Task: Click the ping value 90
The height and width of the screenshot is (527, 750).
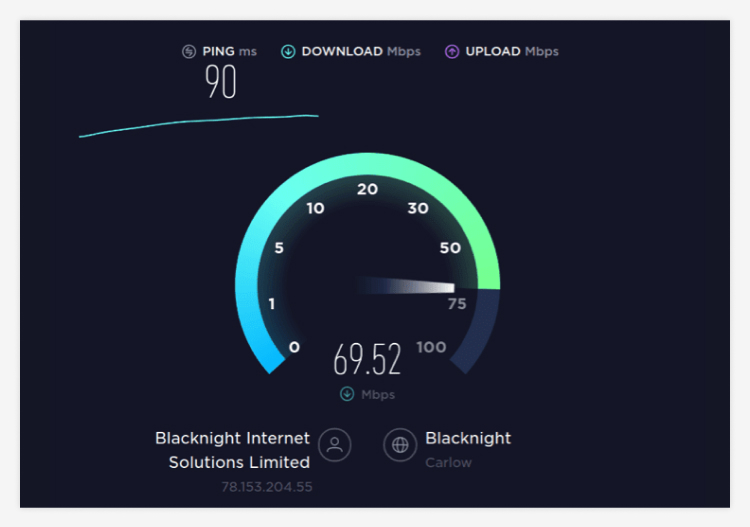Action: (x=221, y=82)
